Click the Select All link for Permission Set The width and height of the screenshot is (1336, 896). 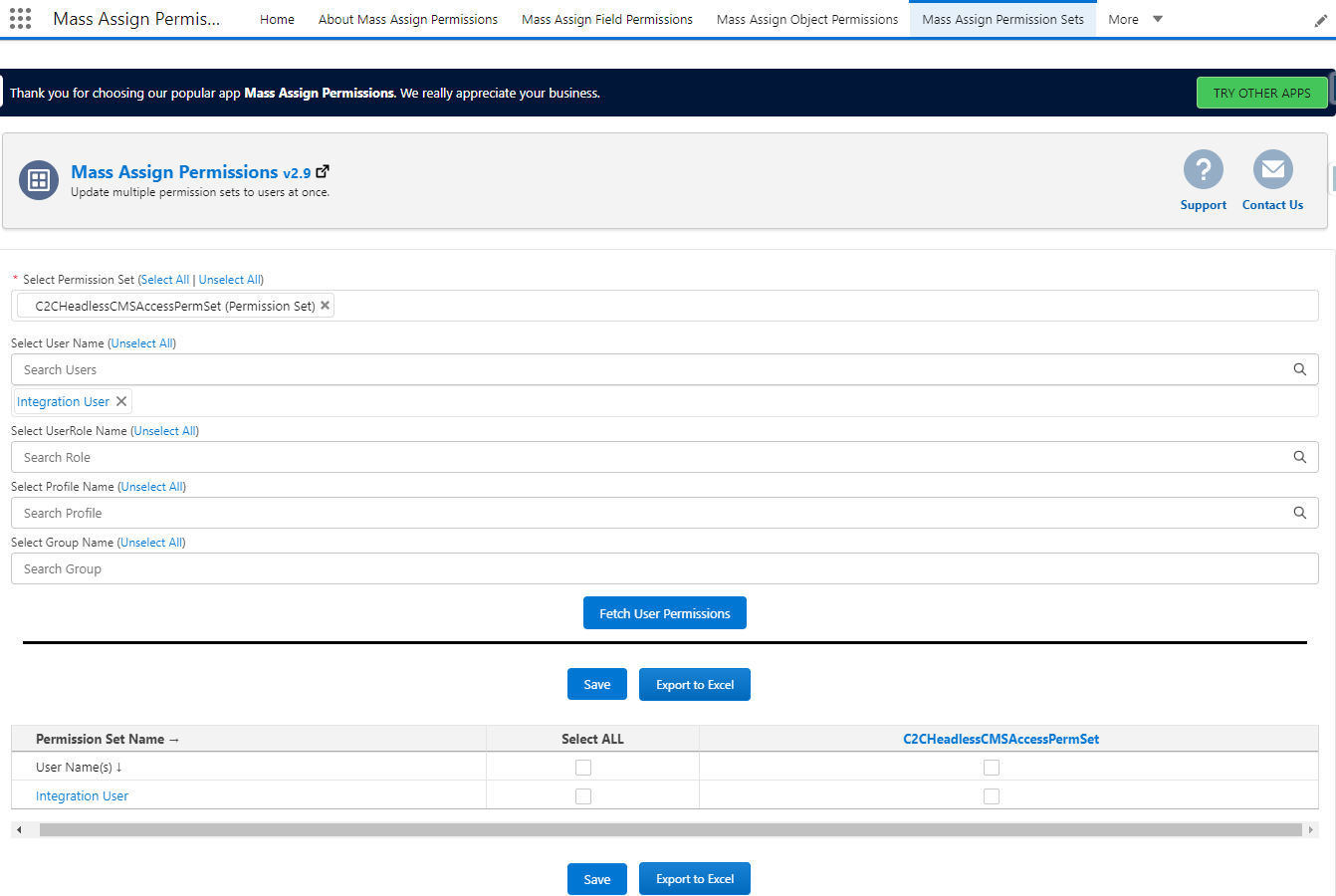[164, 280]
